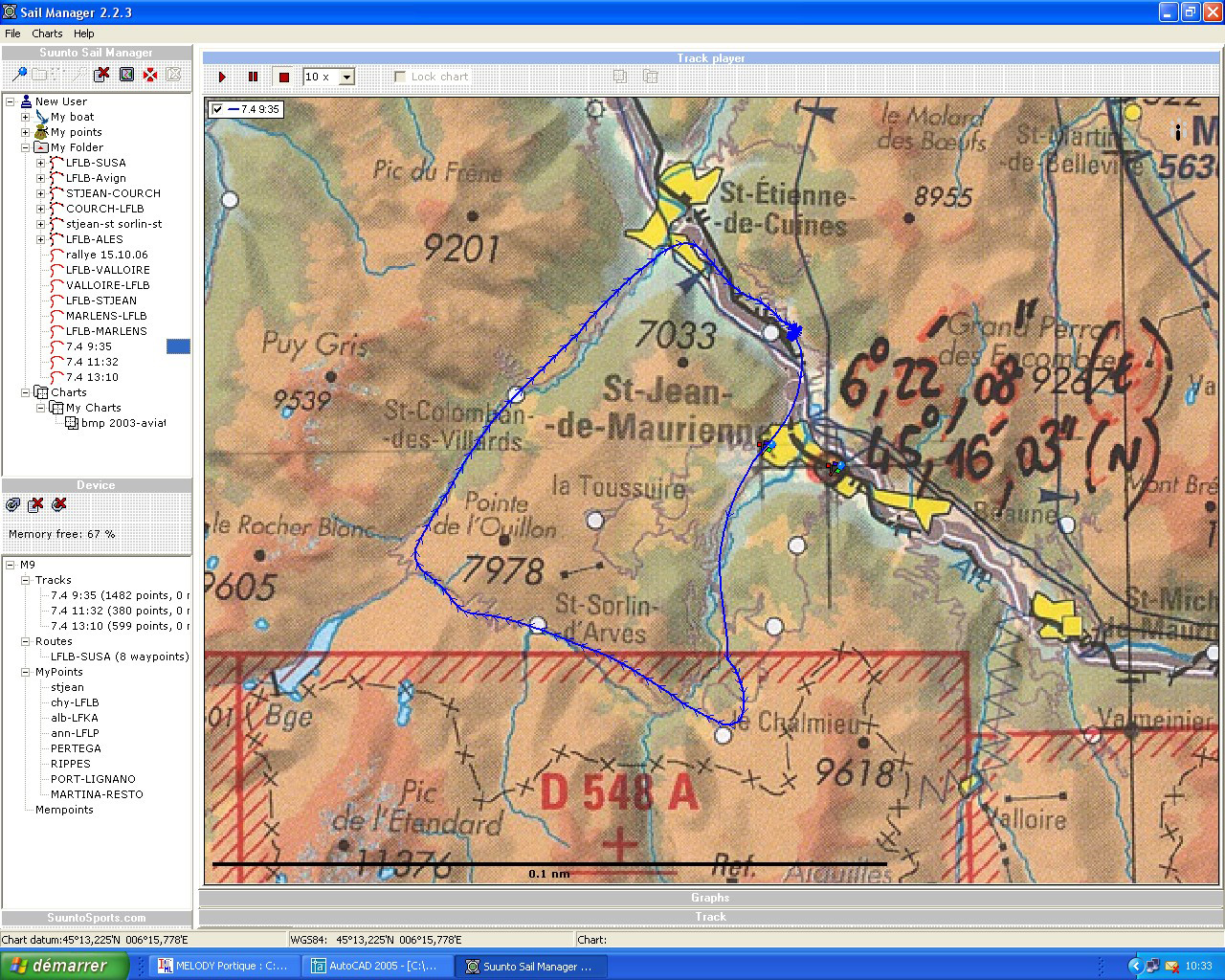Click the My boat sail icon
Screen dimensions: 1225x980
[41, 117]
